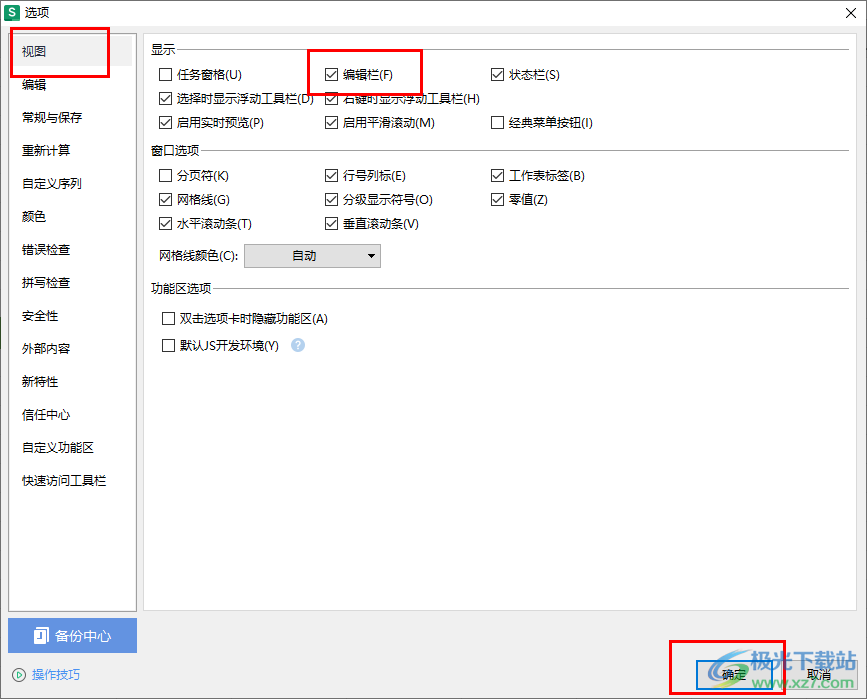Select the 视图 category in sidebar
867x699 pixels.
(x=71, y=51)
